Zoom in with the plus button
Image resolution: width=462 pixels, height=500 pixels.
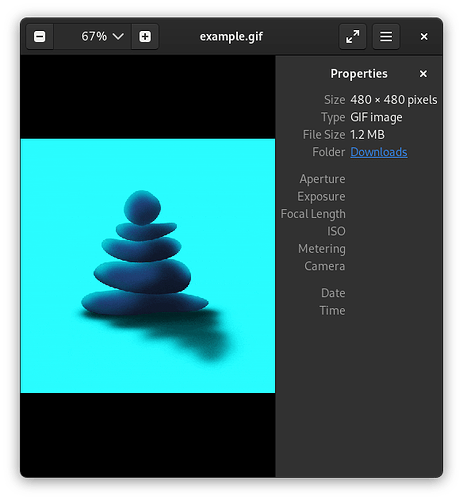[145, 36]
